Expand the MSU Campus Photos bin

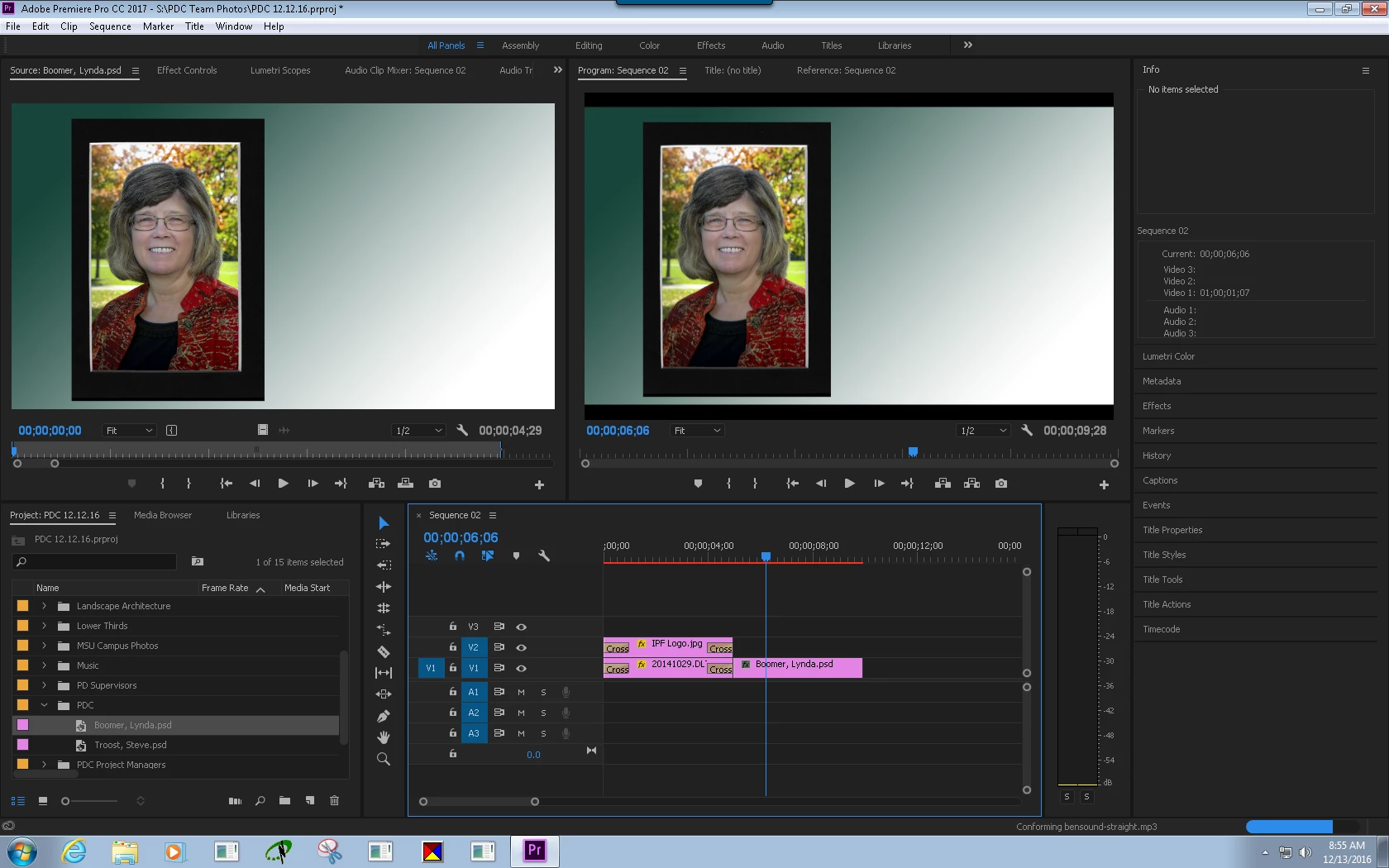point(45,646)
